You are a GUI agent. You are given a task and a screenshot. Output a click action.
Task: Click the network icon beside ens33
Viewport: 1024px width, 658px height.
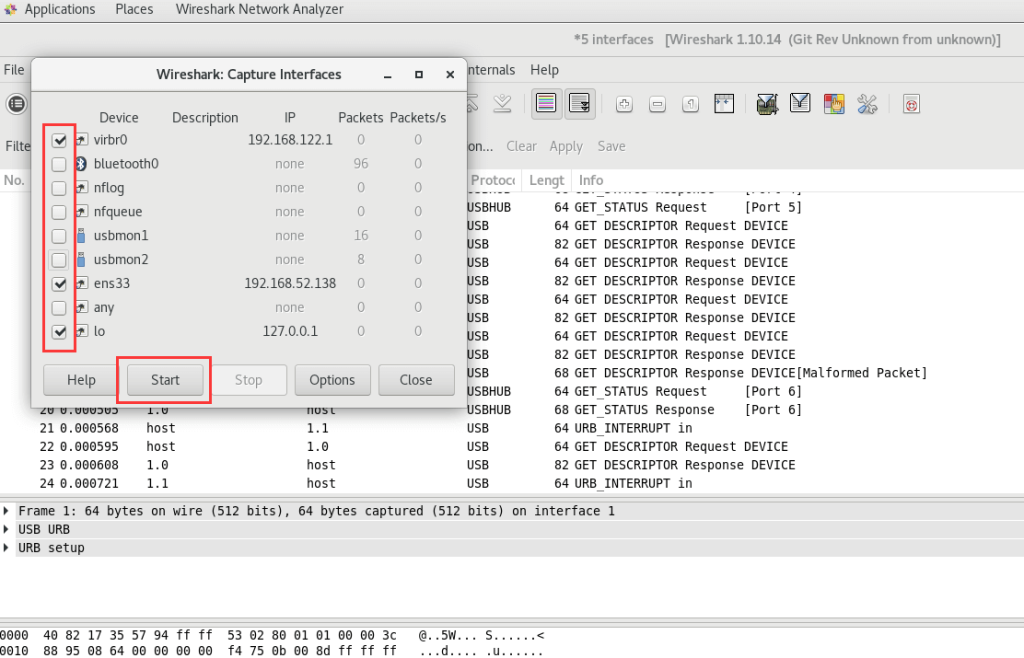(x=82, y=283)
